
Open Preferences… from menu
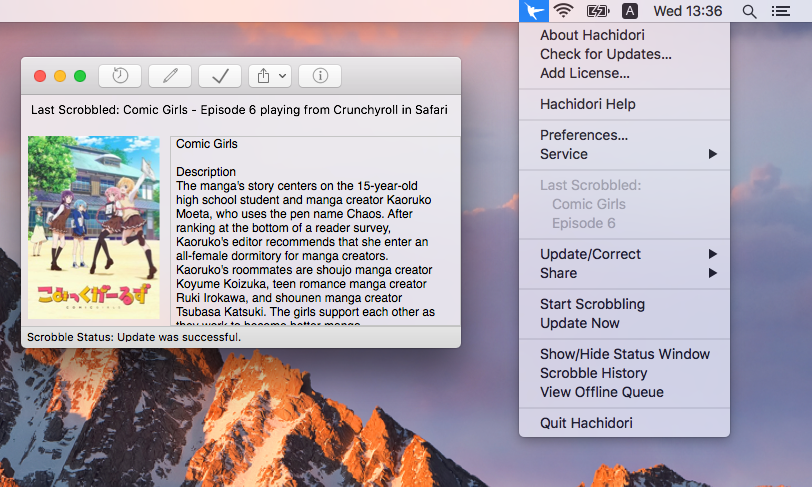(625, 135)
